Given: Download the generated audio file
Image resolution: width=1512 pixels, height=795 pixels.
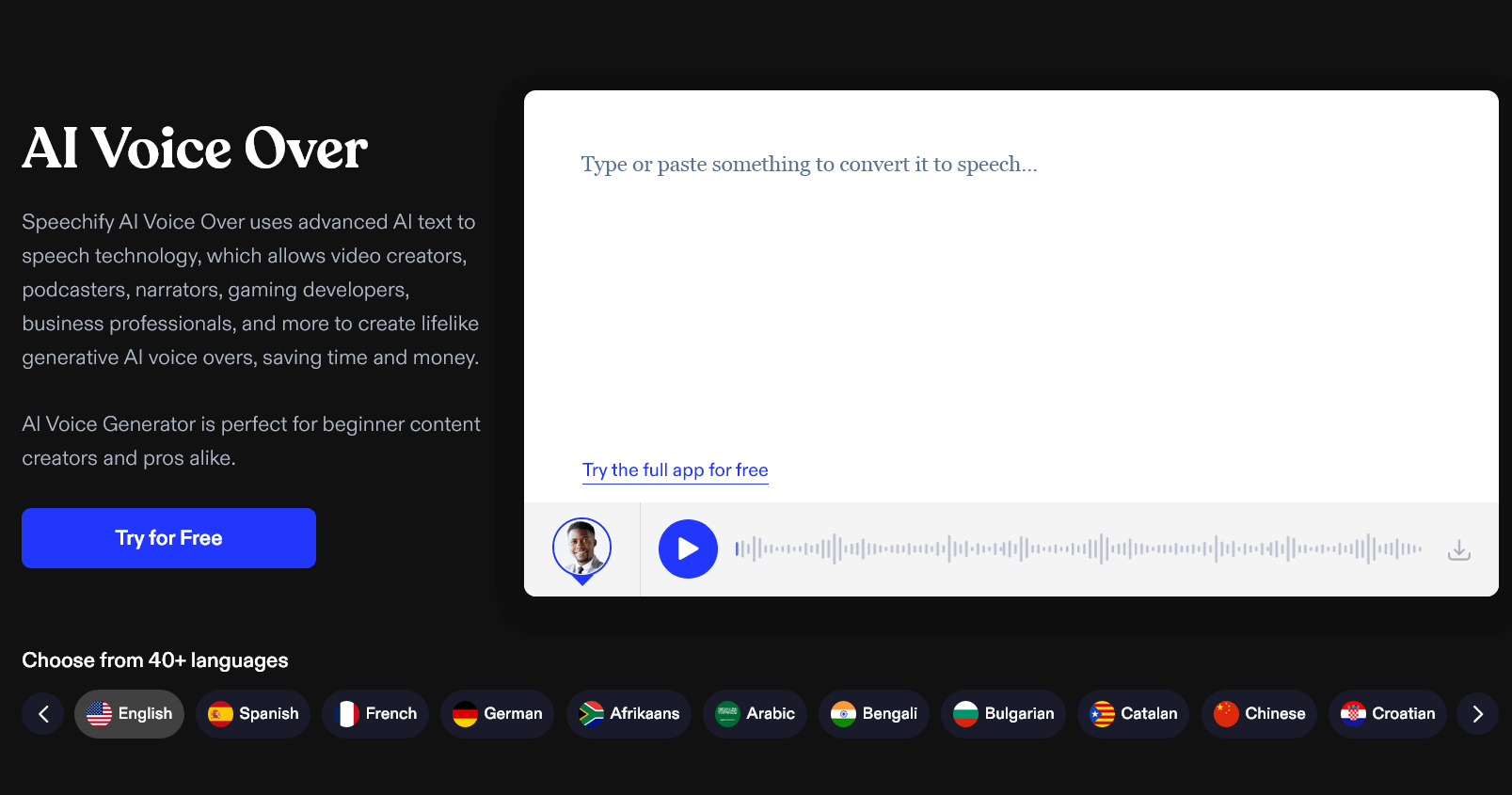Looking at the screenshot, I should (x=1458, y=549).
